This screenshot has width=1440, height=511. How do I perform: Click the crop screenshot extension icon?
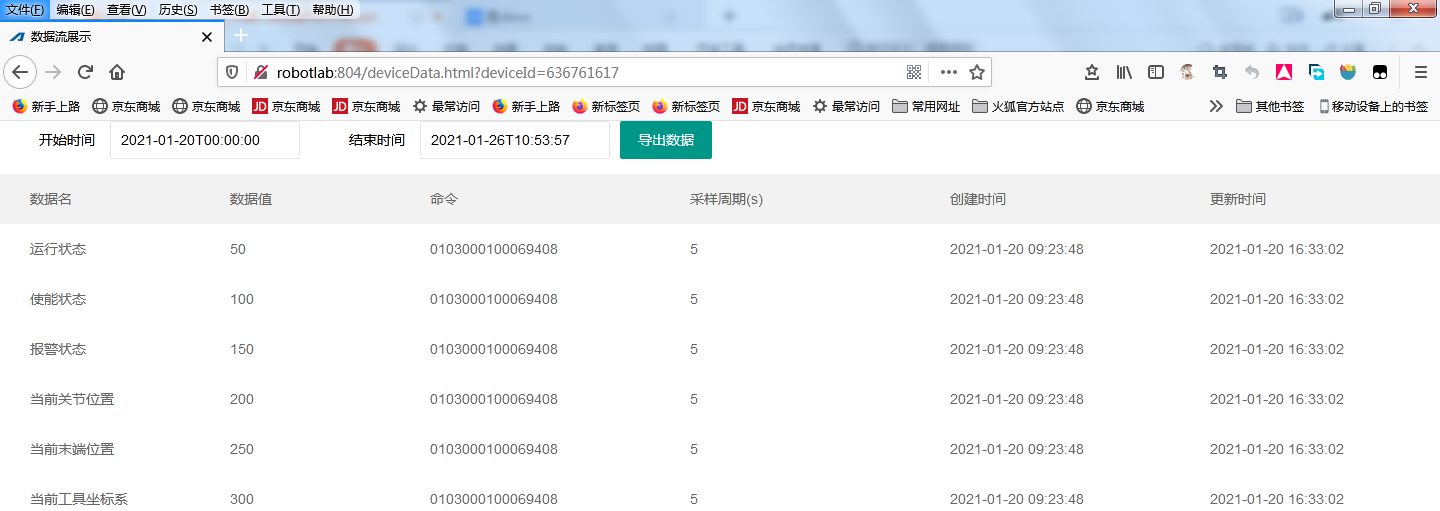1219,72
